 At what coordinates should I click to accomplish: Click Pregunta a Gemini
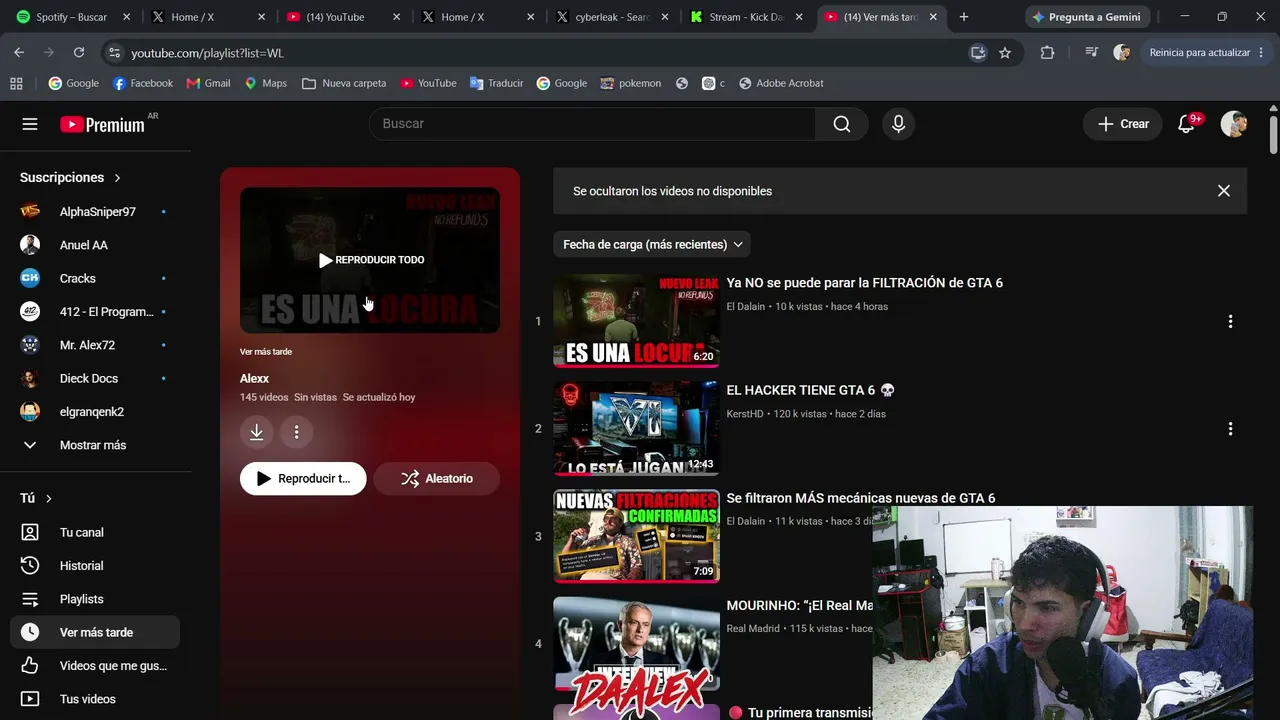pos(1087,17)
